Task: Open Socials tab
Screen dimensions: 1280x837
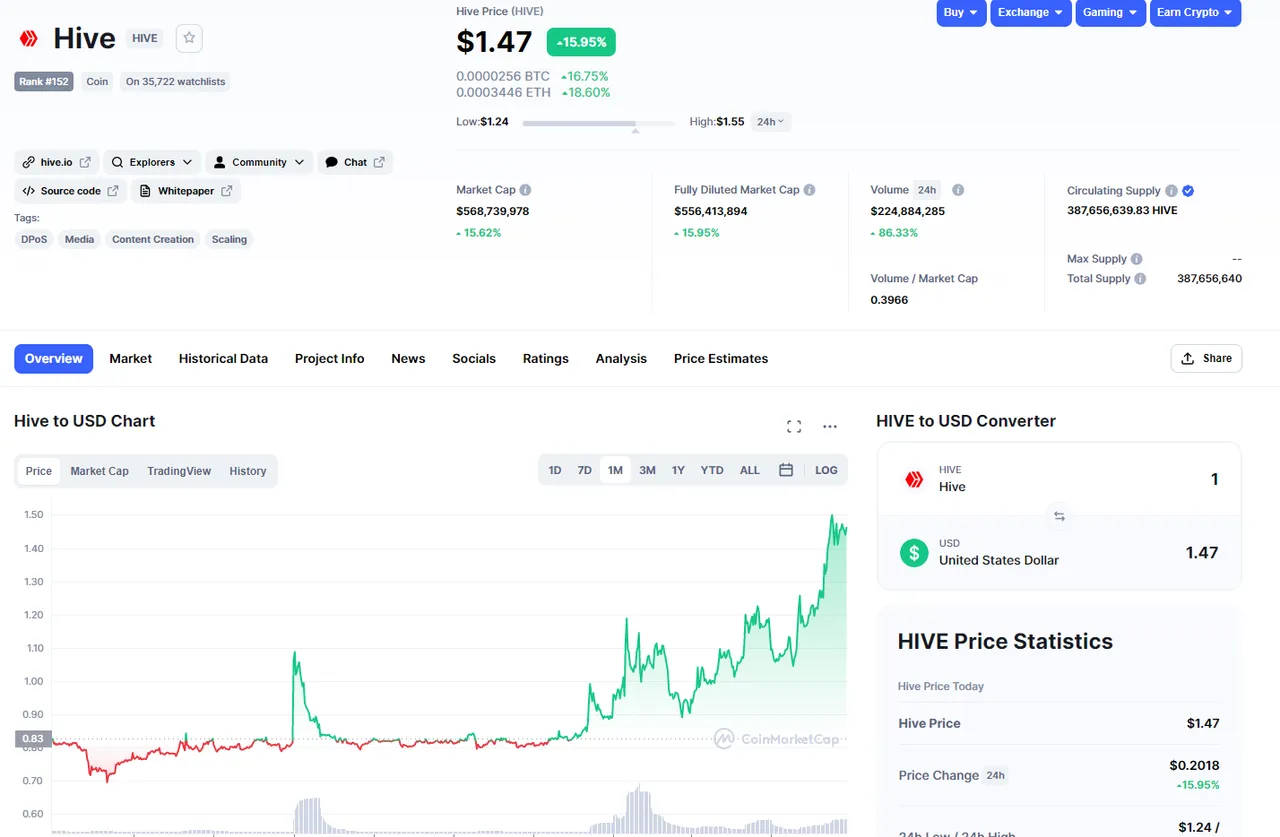Action: pos(474,359)
